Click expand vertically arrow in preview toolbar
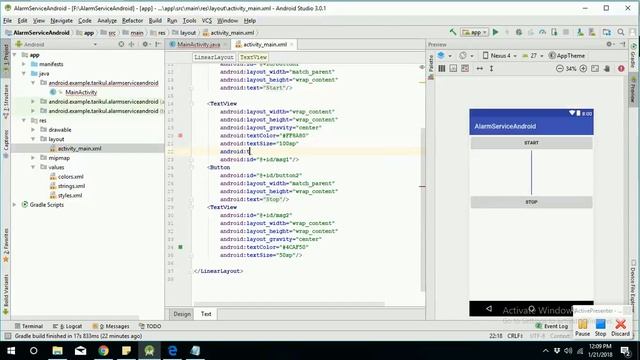Screen dimensions: 640x360 click(x=491, y=69)
